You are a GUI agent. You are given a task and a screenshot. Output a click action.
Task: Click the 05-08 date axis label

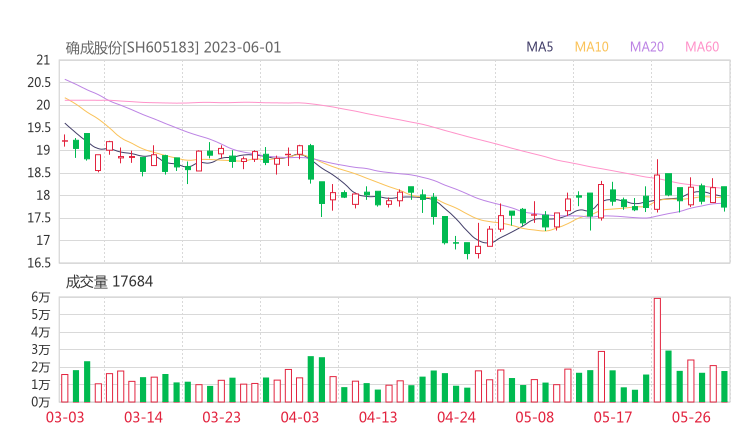535,417
